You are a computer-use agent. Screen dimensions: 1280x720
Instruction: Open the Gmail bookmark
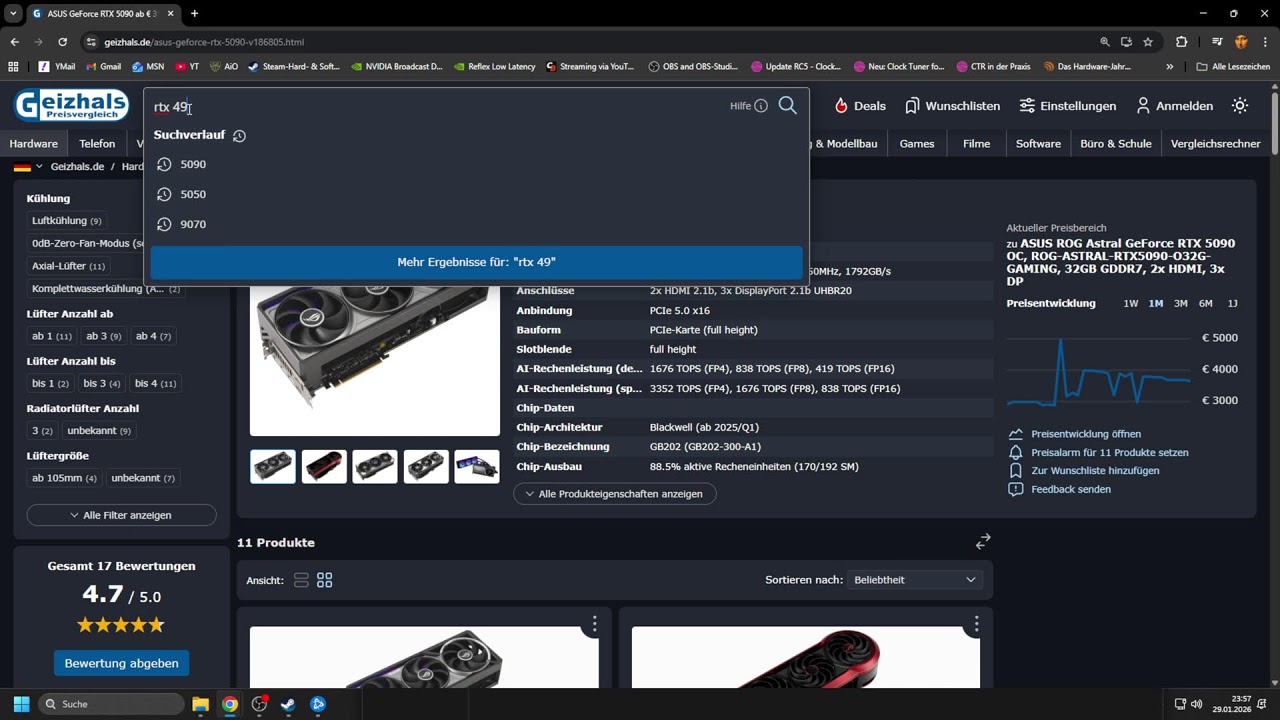click(x=103, y=67)
